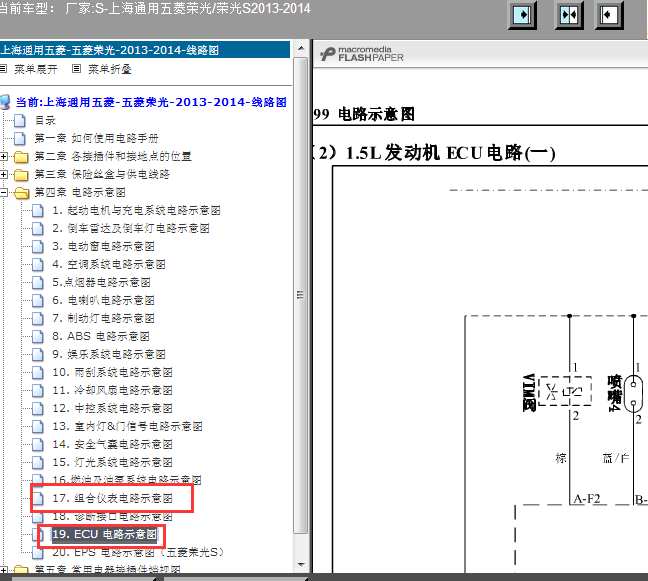Click page icon beside 10. 雨刮系统电路示意图
Screen dimensions: 648x581
pyautogui.click(x=38, y=372)
